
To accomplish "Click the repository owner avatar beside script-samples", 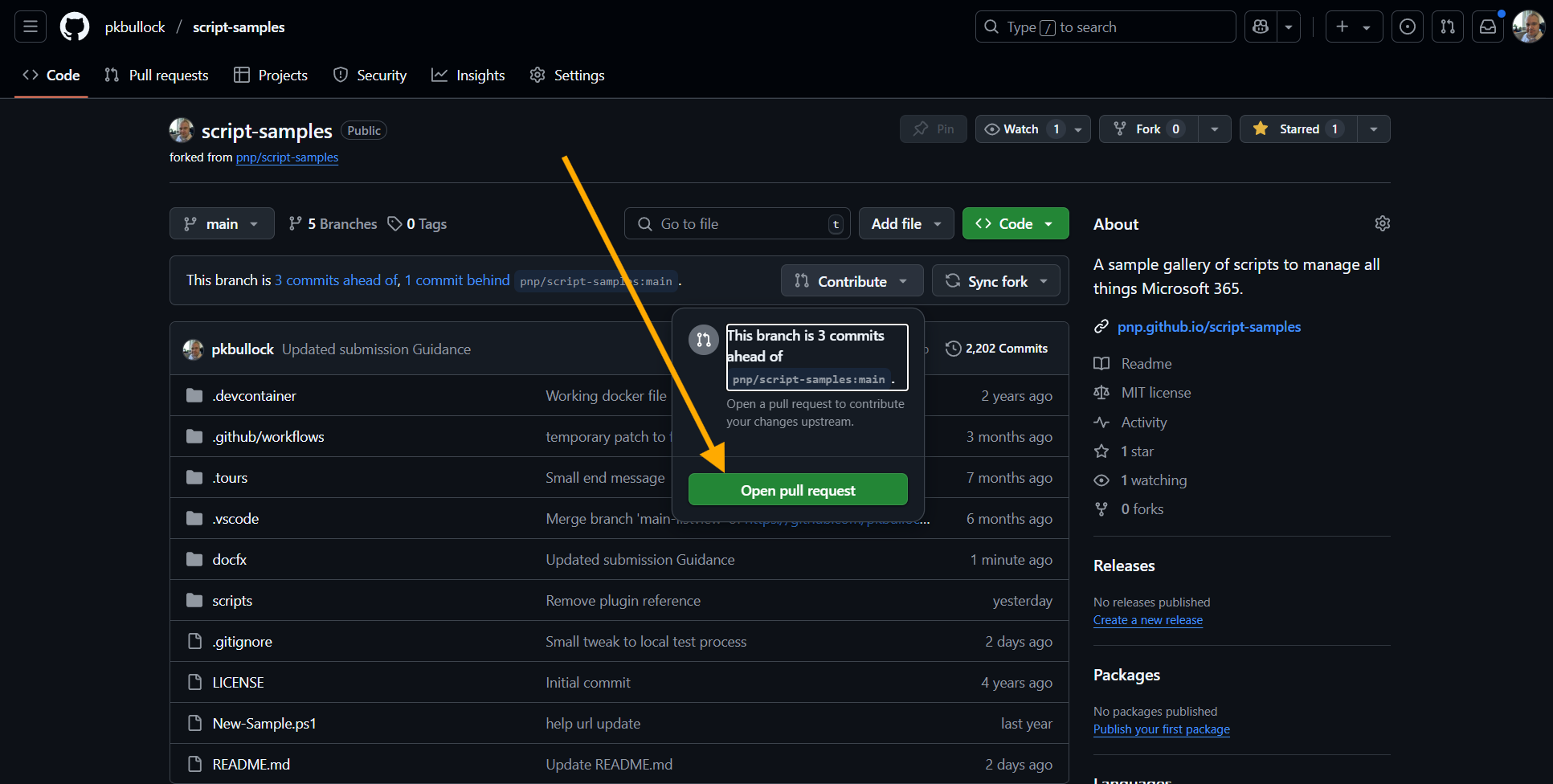I will pos(182,130).
